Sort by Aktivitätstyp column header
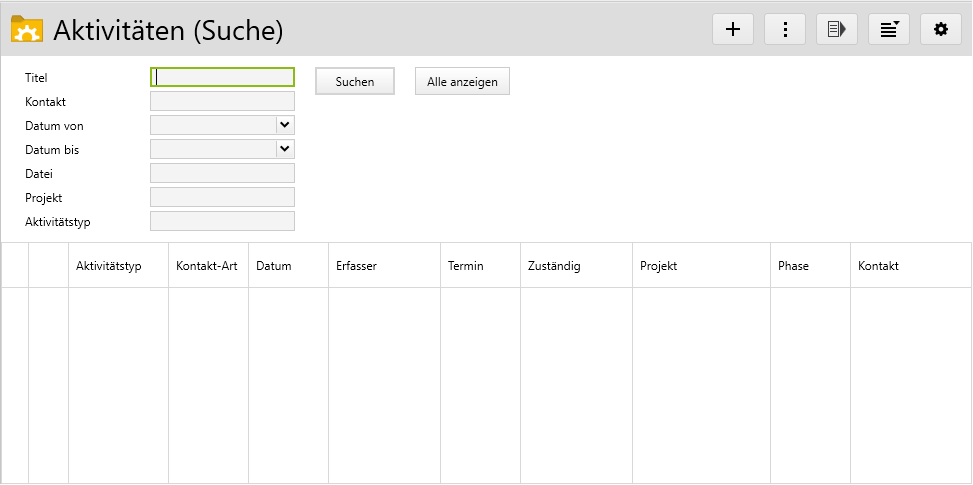Viewport: 973px width, 485px height. [109, 266]
